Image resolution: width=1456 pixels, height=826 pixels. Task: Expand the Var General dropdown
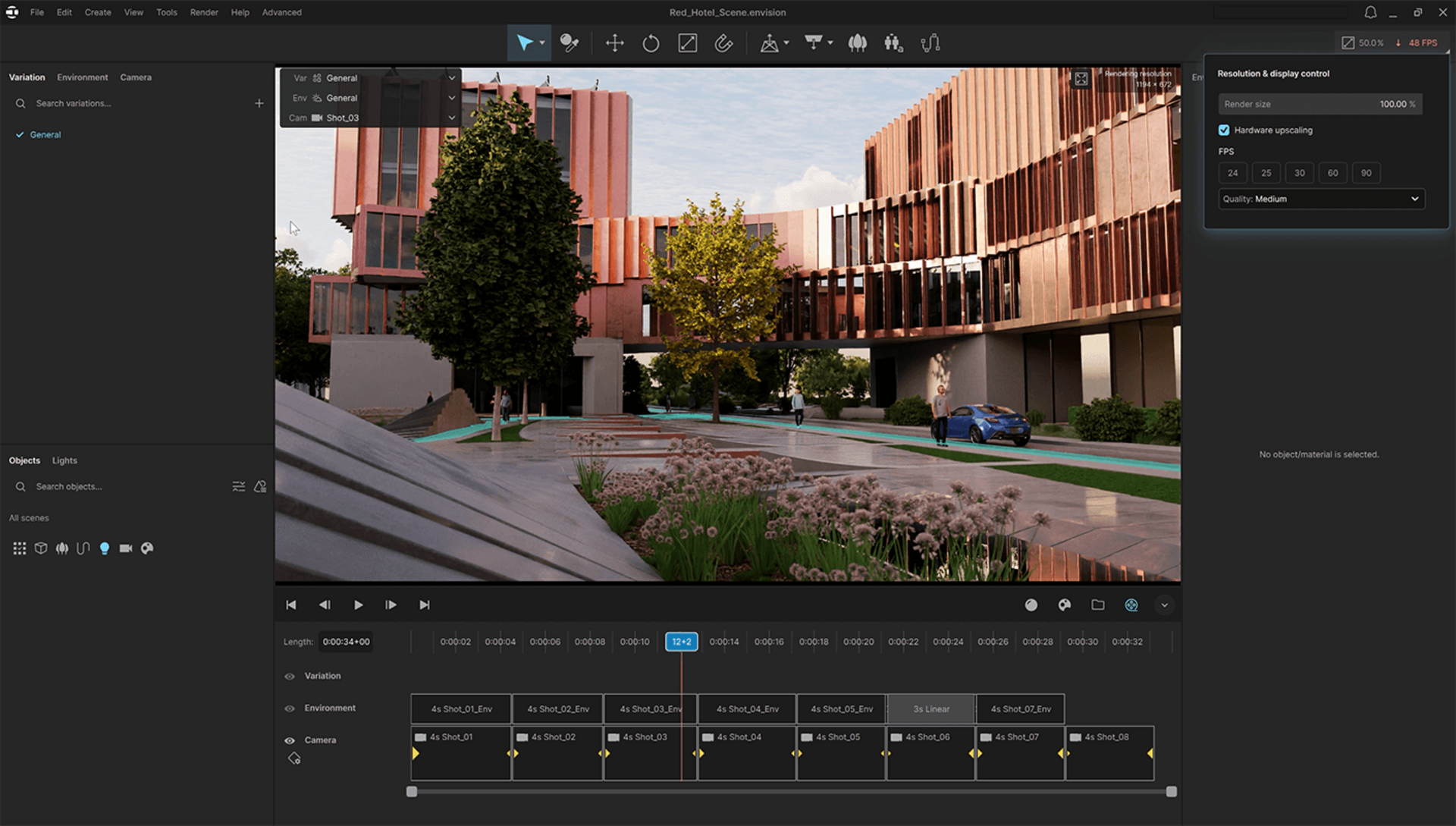[x=452, y=77]
